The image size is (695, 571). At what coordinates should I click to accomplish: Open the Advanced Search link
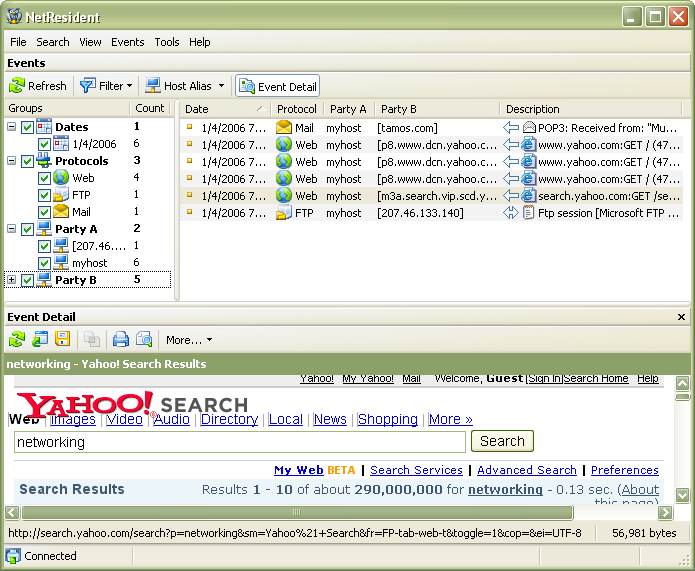(527, 470)
